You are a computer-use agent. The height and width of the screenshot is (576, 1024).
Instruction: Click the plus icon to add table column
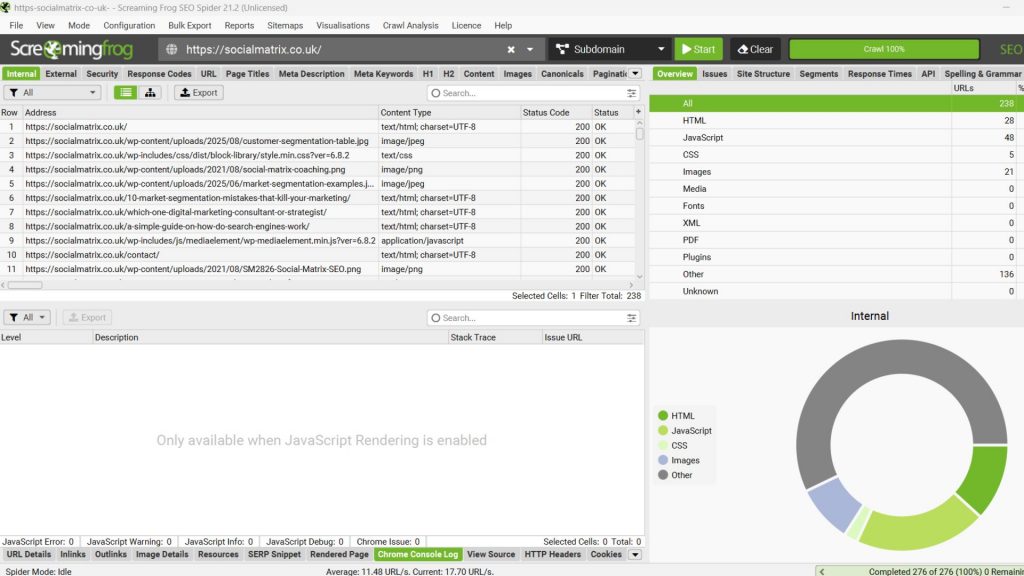(638, 112)
